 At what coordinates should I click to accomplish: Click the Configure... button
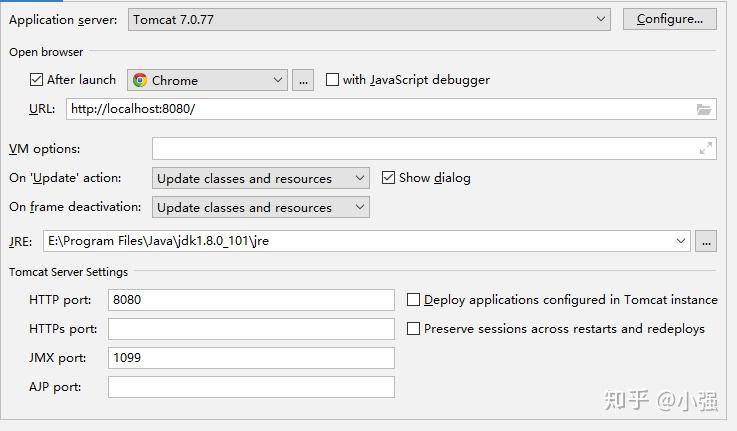tap(670, 19)
